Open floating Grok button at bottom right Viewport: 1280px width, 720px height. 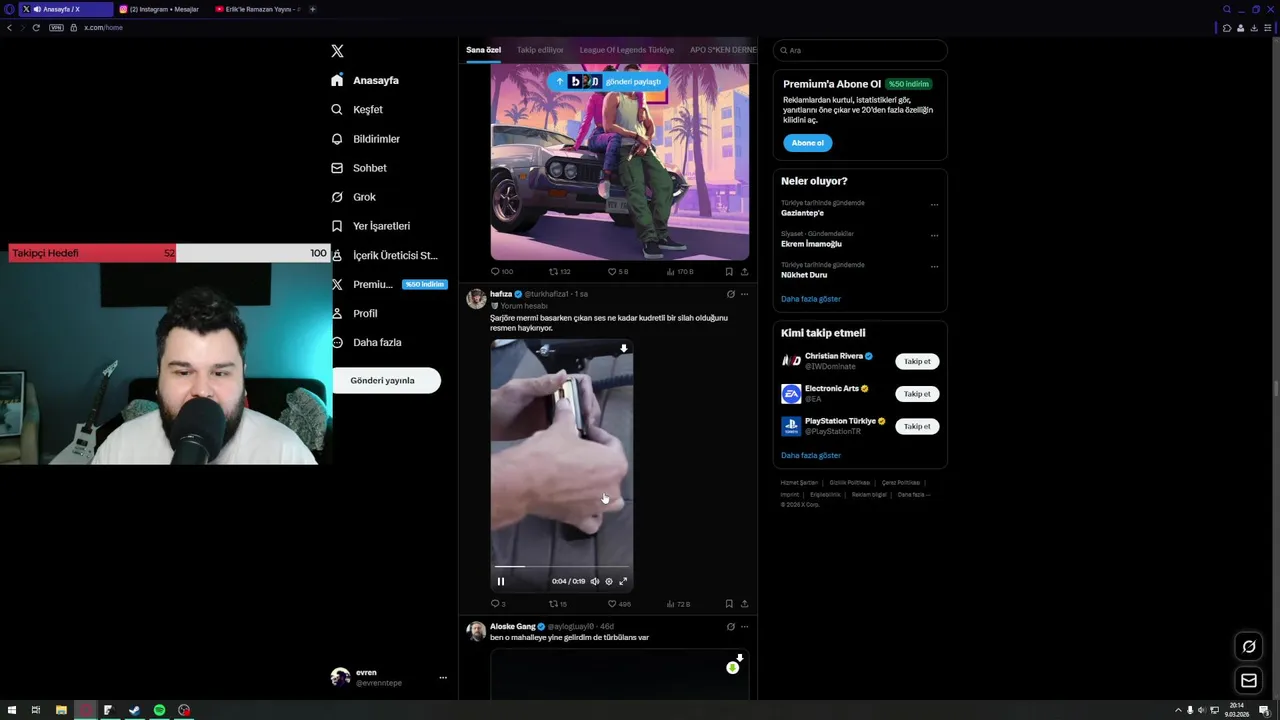pyautogui.click(x=1248, y=646)
